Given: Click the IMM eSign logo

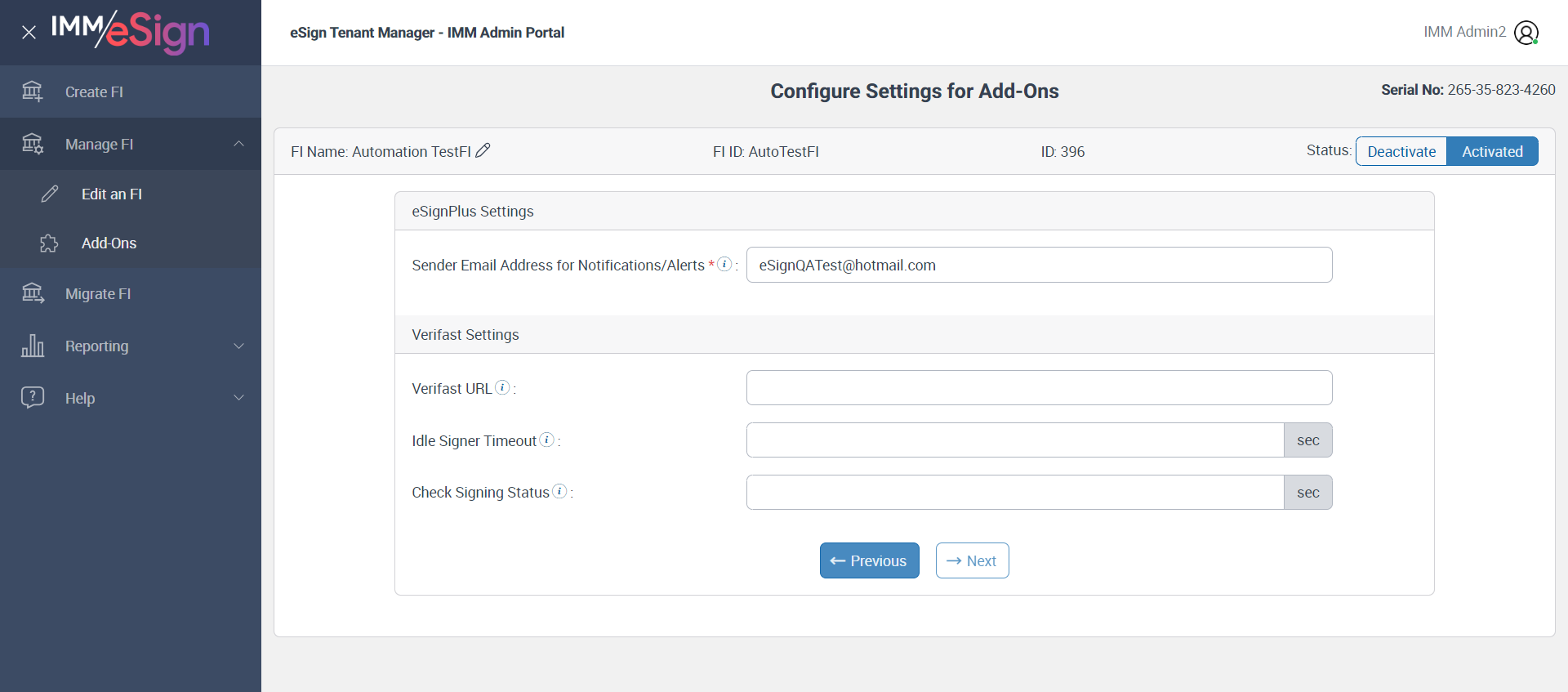Looking at the screenshot, I should pyautogui.click(x=131, y=32).
